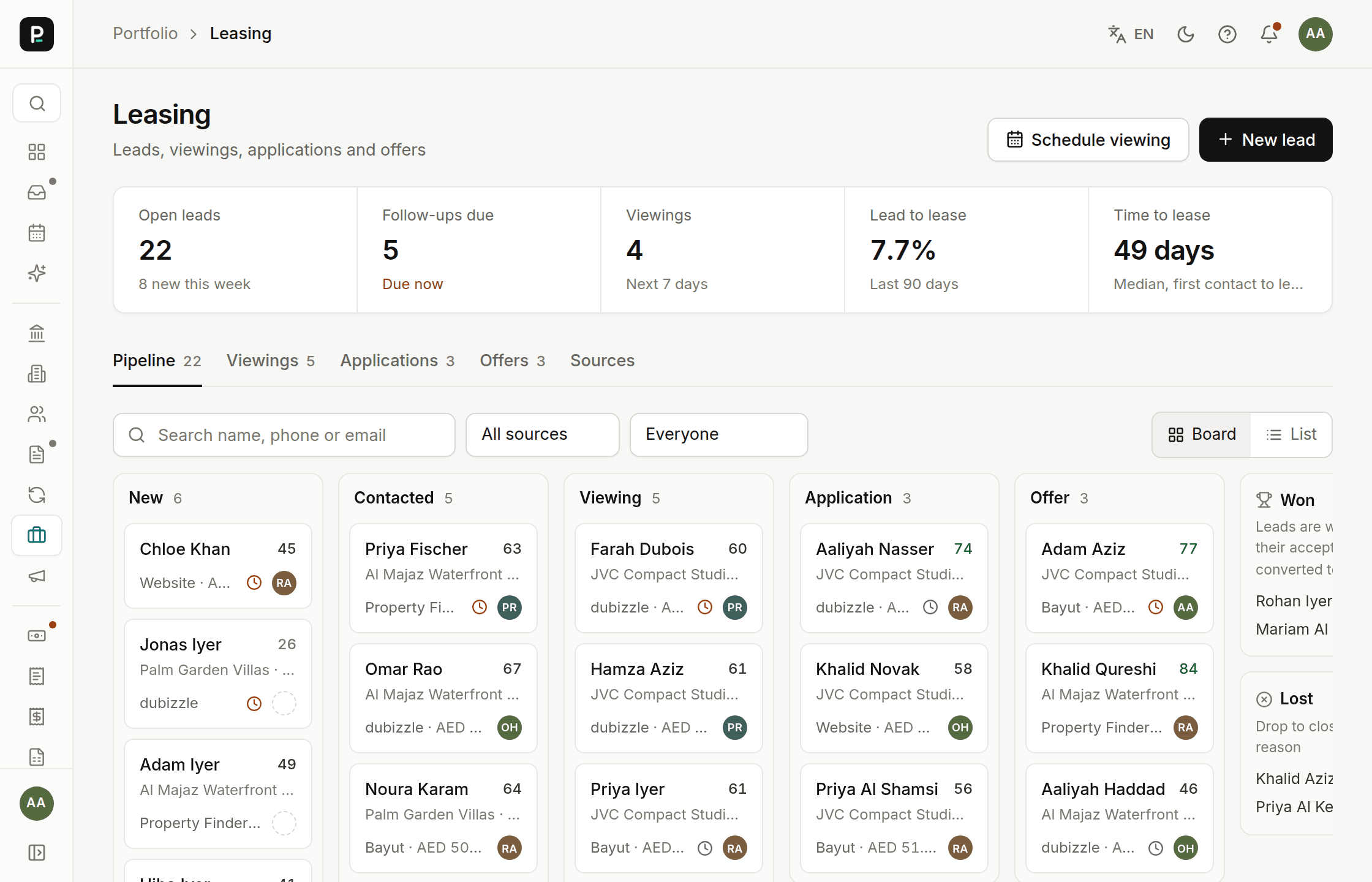This screenshot has width=1372, height=882.
Task: Open the dashboard grid icon in sidebar
Action: [37, 152]
